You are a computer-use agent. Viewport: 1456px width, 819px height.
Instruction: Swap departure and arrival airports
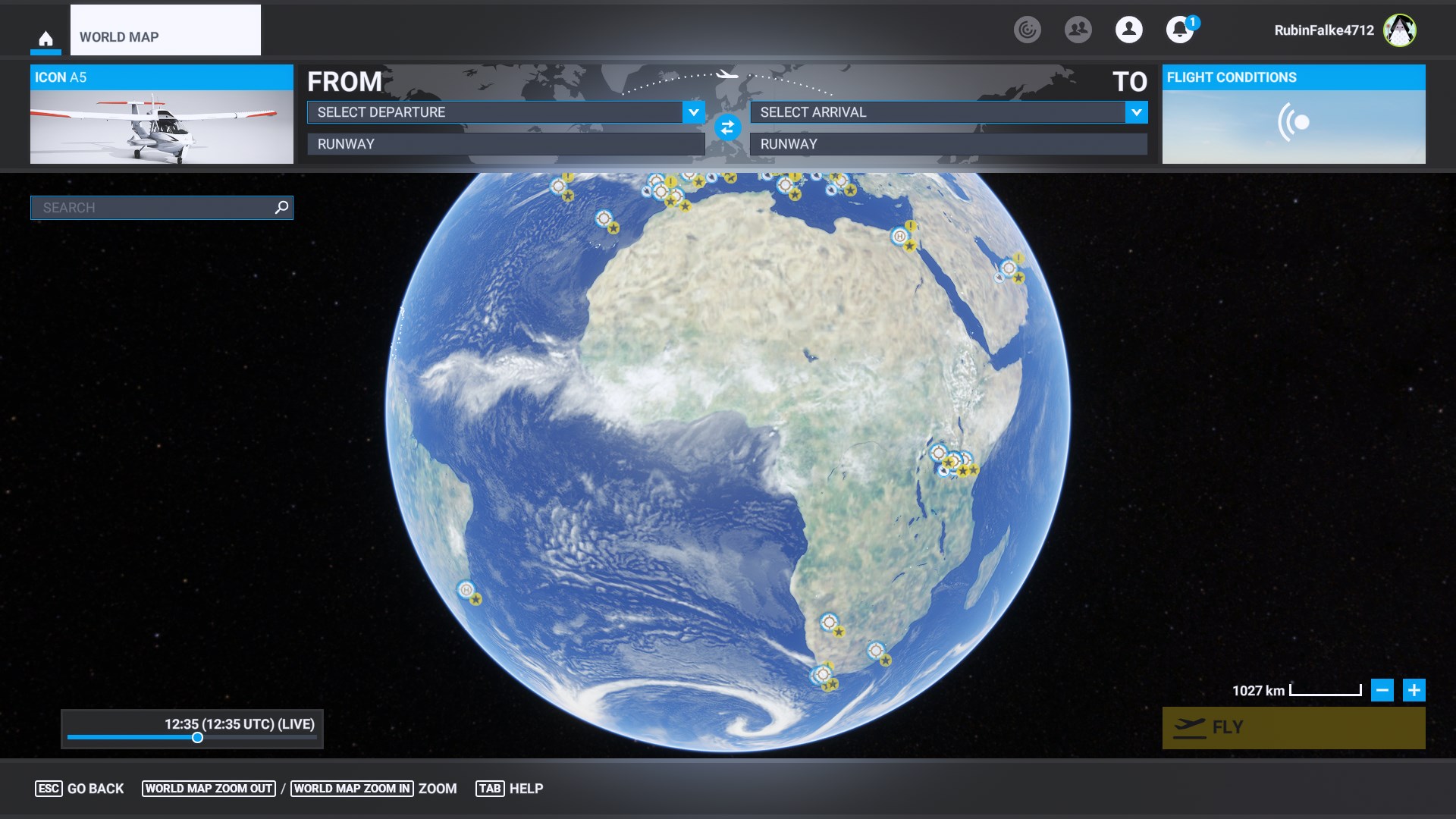click(727, 127)
